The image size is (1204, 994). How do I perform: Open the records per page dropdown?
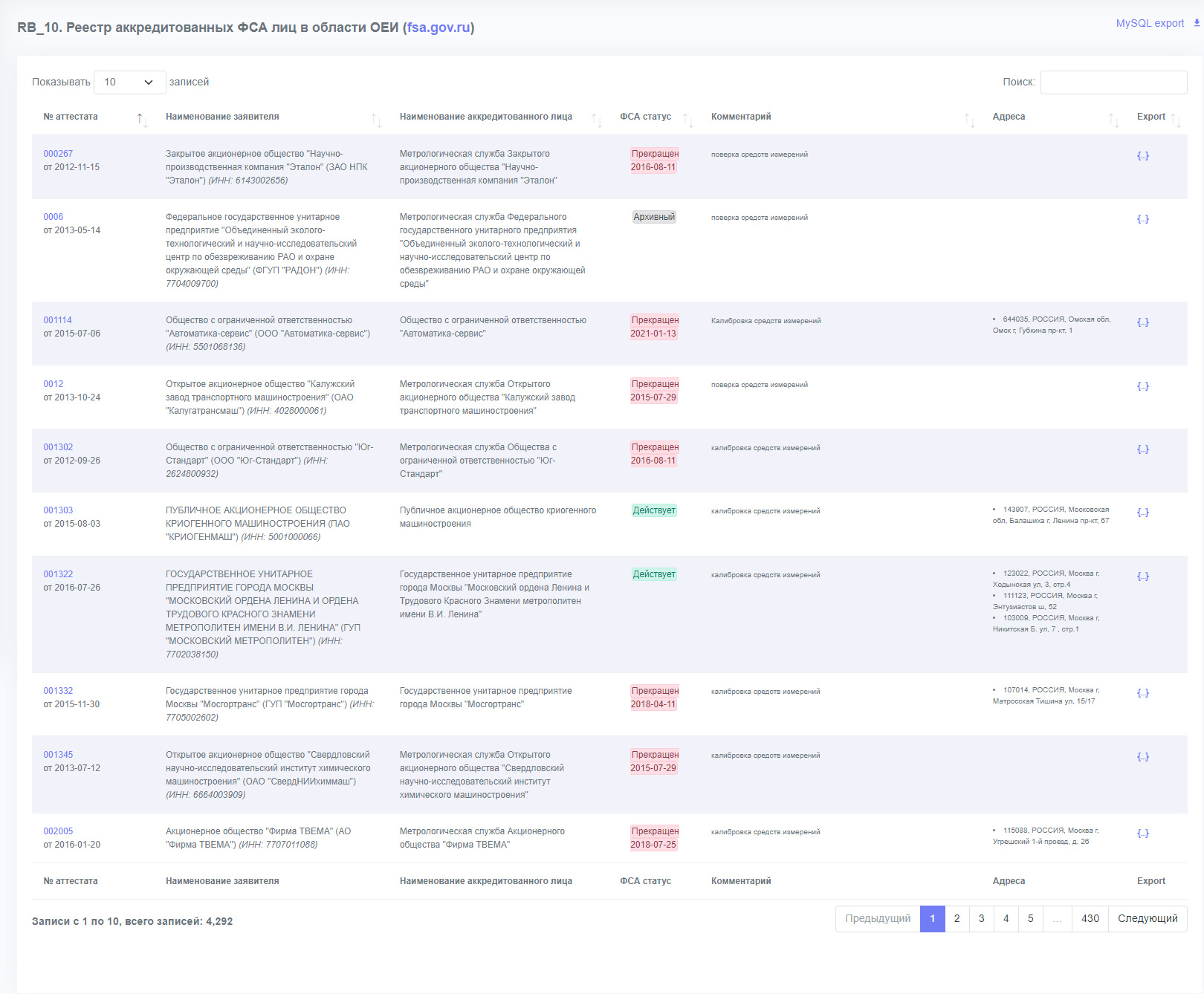129,82
